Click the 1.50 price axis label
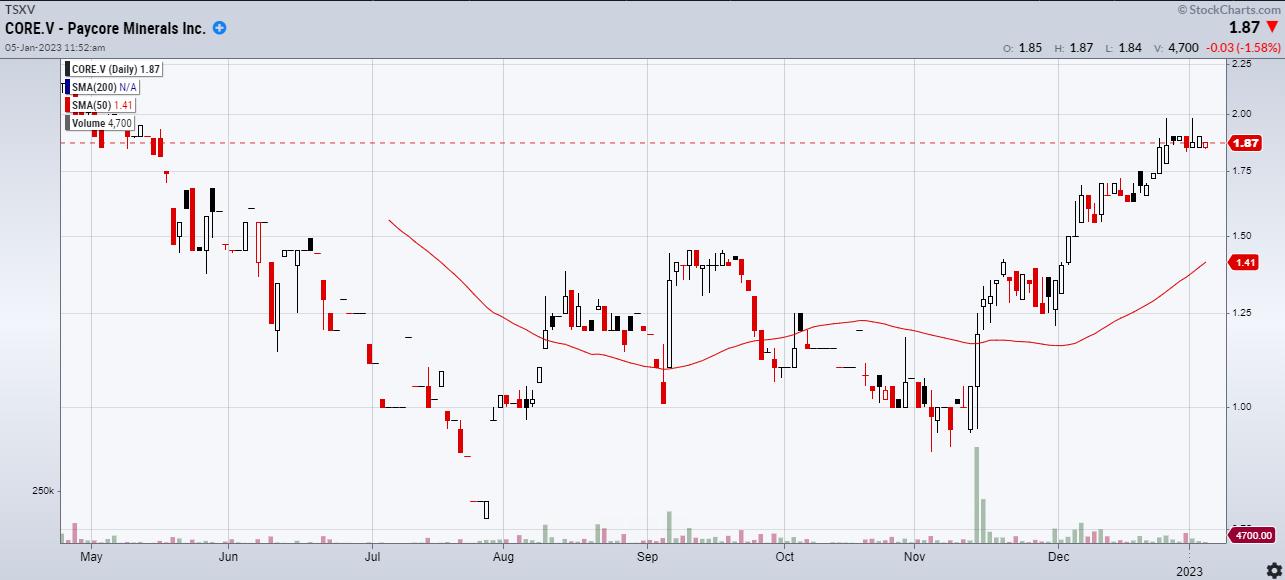Screen dimensions: 1285x580 click(x=1242, y=236)
